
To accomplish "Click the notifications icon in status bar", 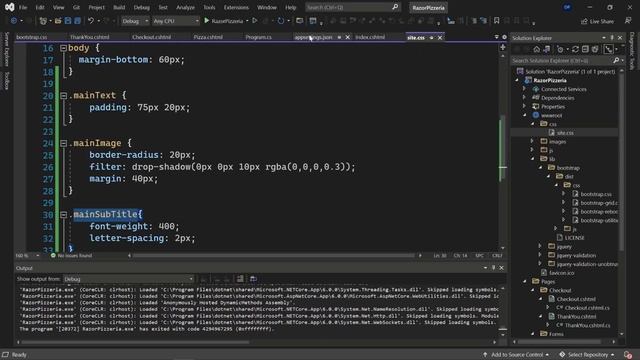I will coord(628,355).
